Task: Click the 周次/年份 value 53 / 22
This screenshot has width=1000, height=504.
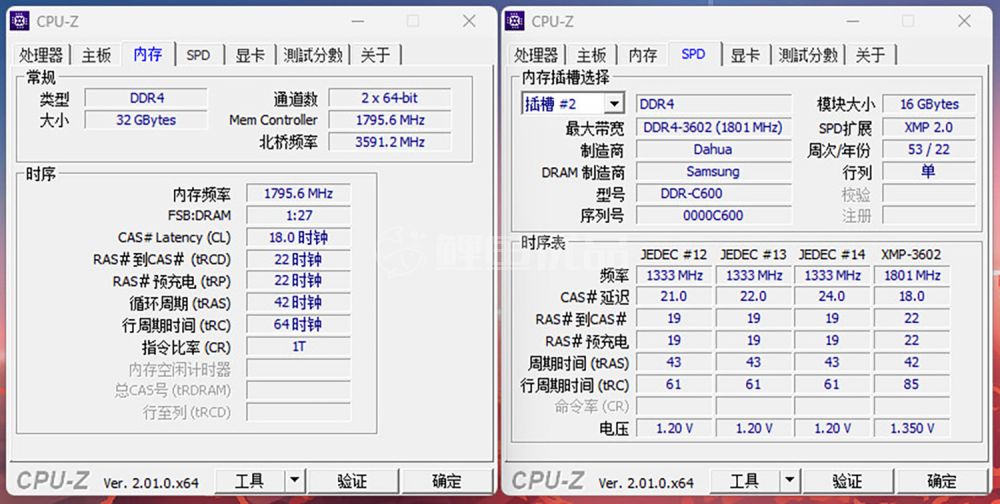Action: [x=929, y=149]
